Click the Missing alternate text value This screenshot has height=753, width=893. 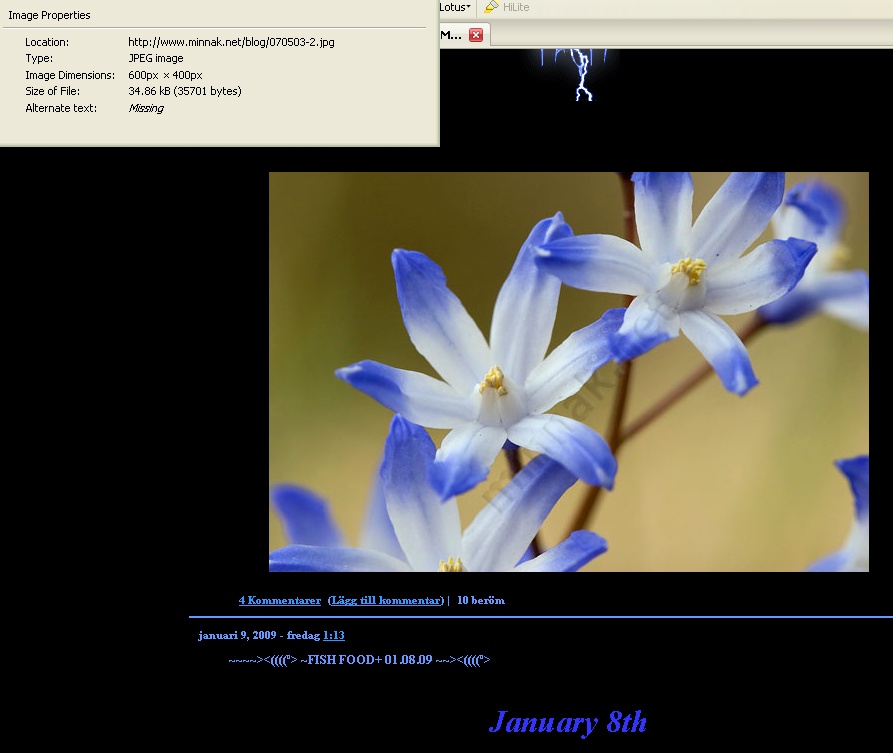click(146, 108)
